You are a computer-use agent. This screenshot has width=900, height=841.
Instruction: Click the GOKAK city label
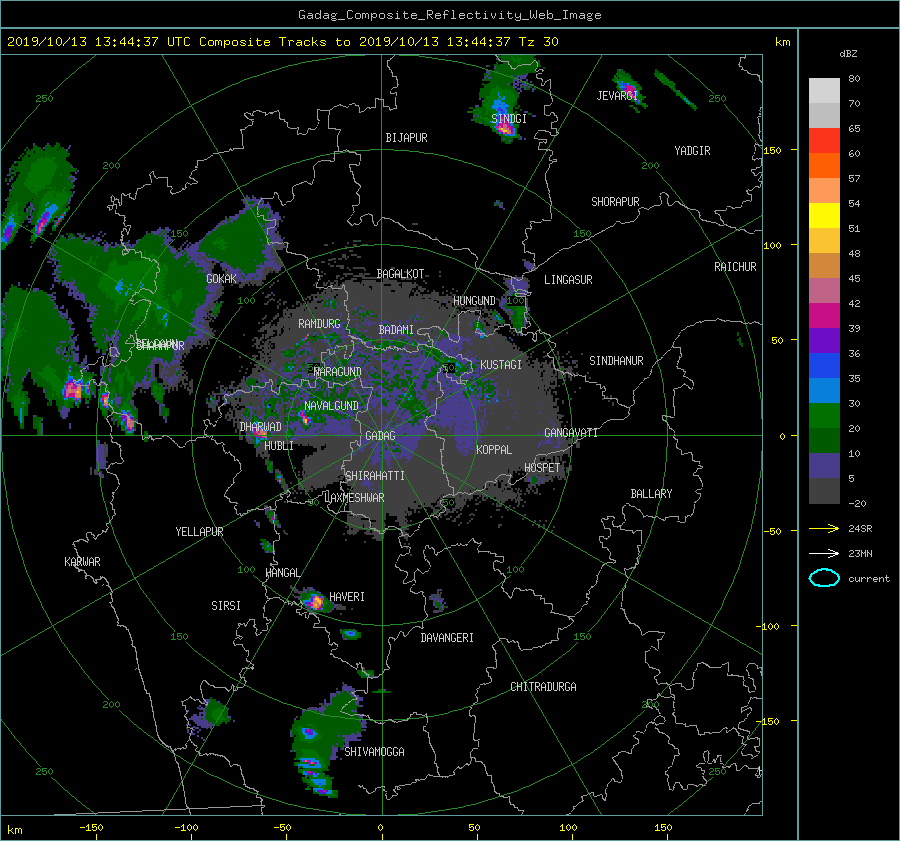(221, 278)
